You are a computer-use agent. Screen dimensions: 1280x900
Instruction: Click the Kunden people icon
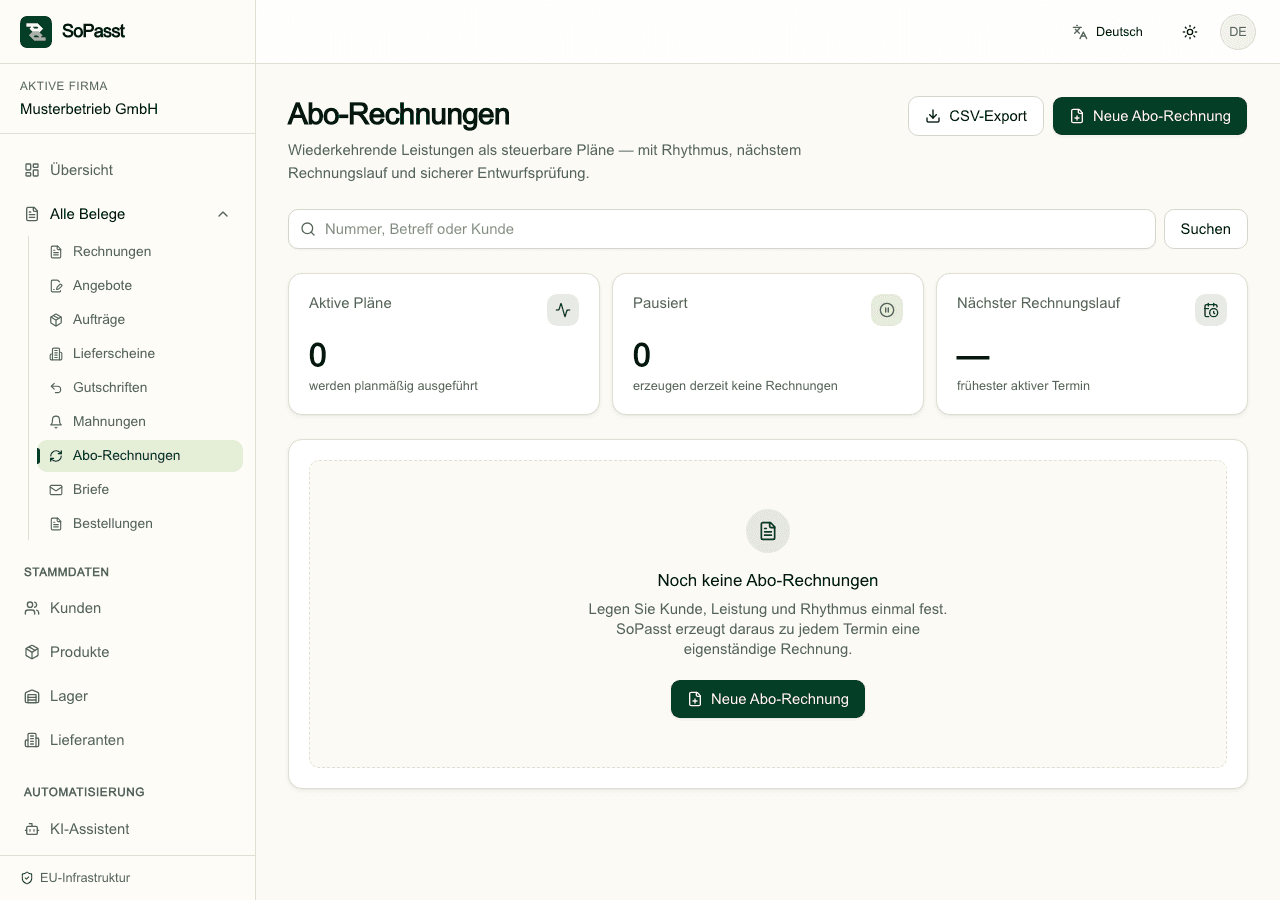(x=32, y=608)
